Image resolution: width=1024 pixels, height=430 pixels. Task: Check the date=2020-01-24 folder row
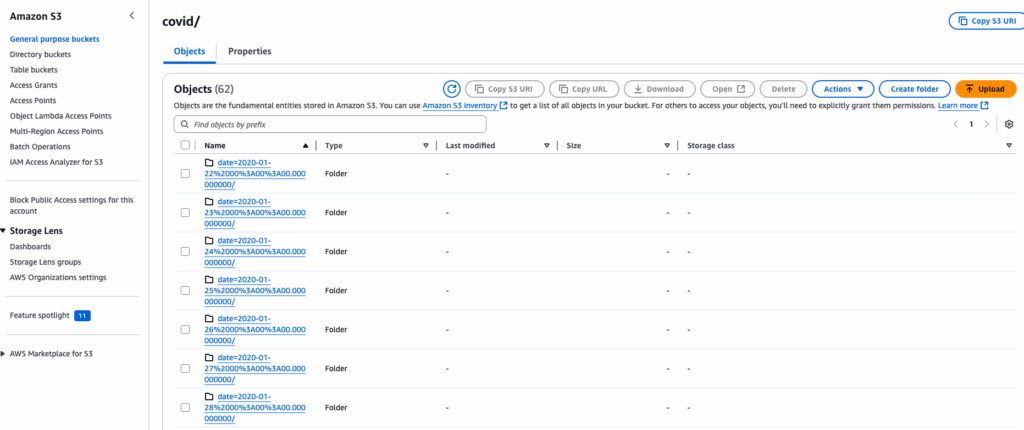coord(185,252)
